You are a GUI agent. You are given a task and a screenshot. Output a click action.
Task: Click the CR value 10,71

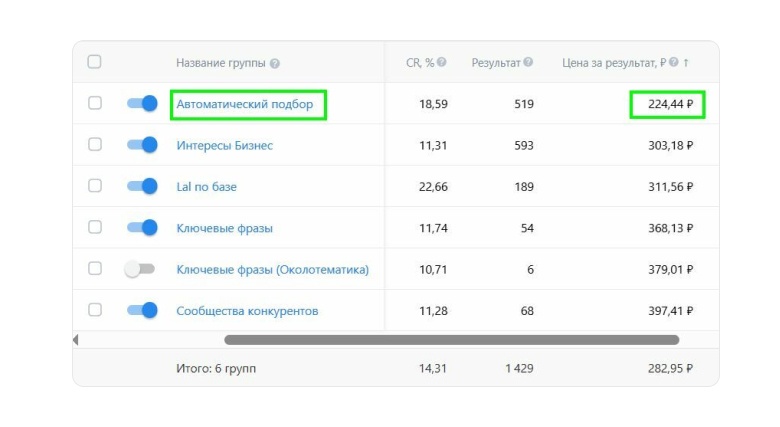pos(433,269)
